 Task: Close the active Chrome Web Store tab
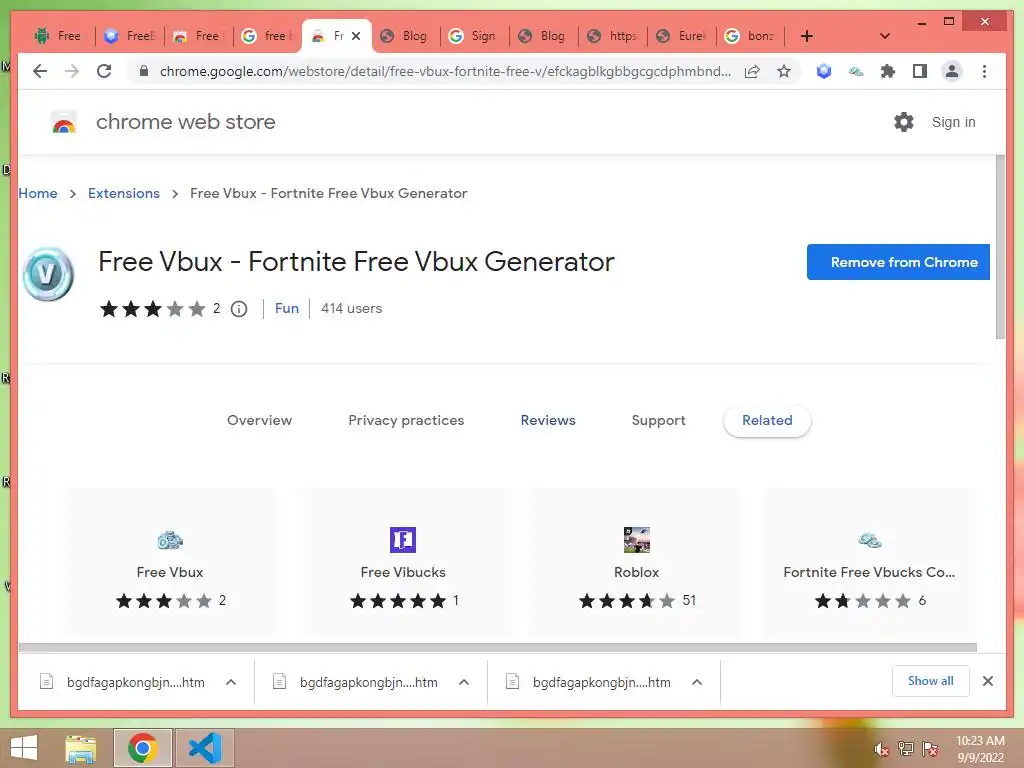[356, 36]
